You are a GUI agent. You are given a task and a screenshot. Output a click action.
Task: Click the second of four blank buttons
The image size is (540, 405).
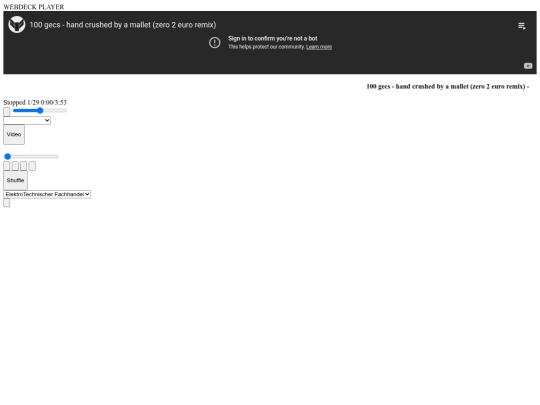tap(15, 166)
